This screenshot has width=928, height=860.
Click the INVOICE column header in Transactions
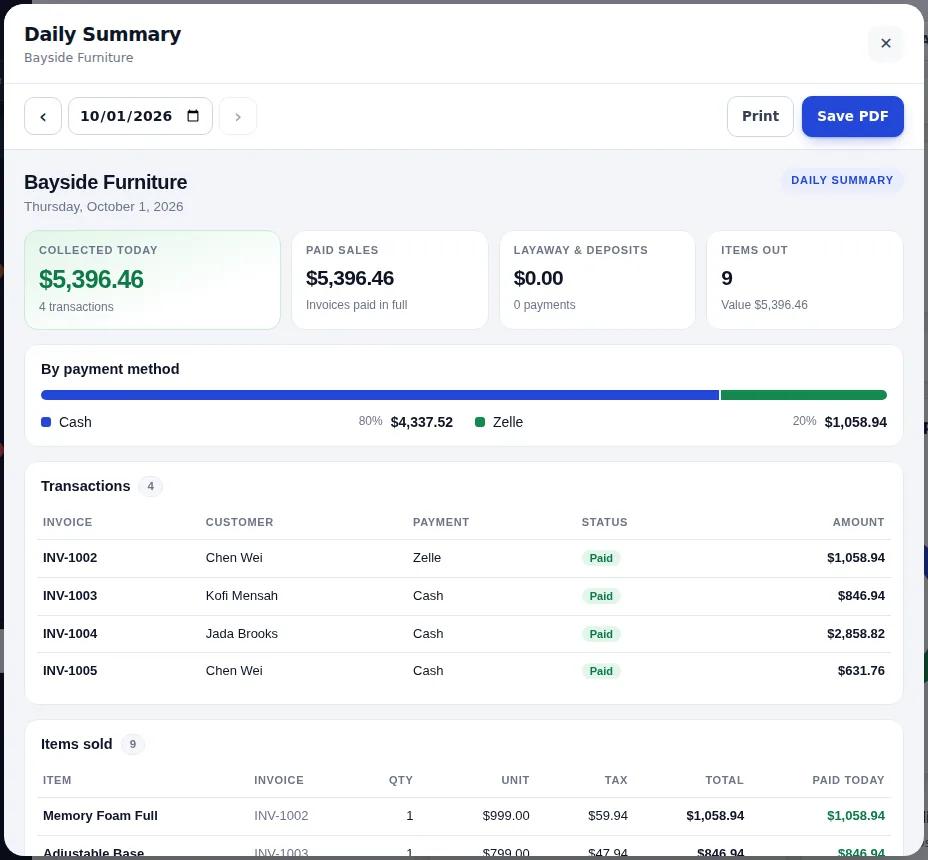(x=67, y=522)
